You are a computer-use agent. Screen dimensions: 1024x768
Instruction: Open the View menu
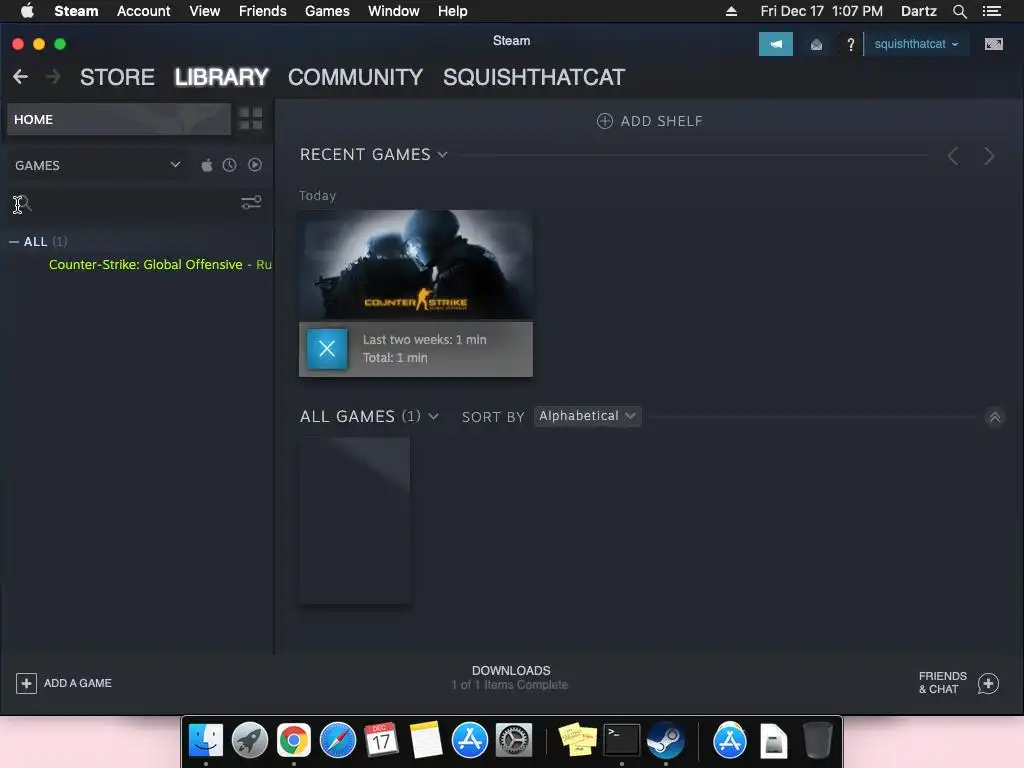204,11
